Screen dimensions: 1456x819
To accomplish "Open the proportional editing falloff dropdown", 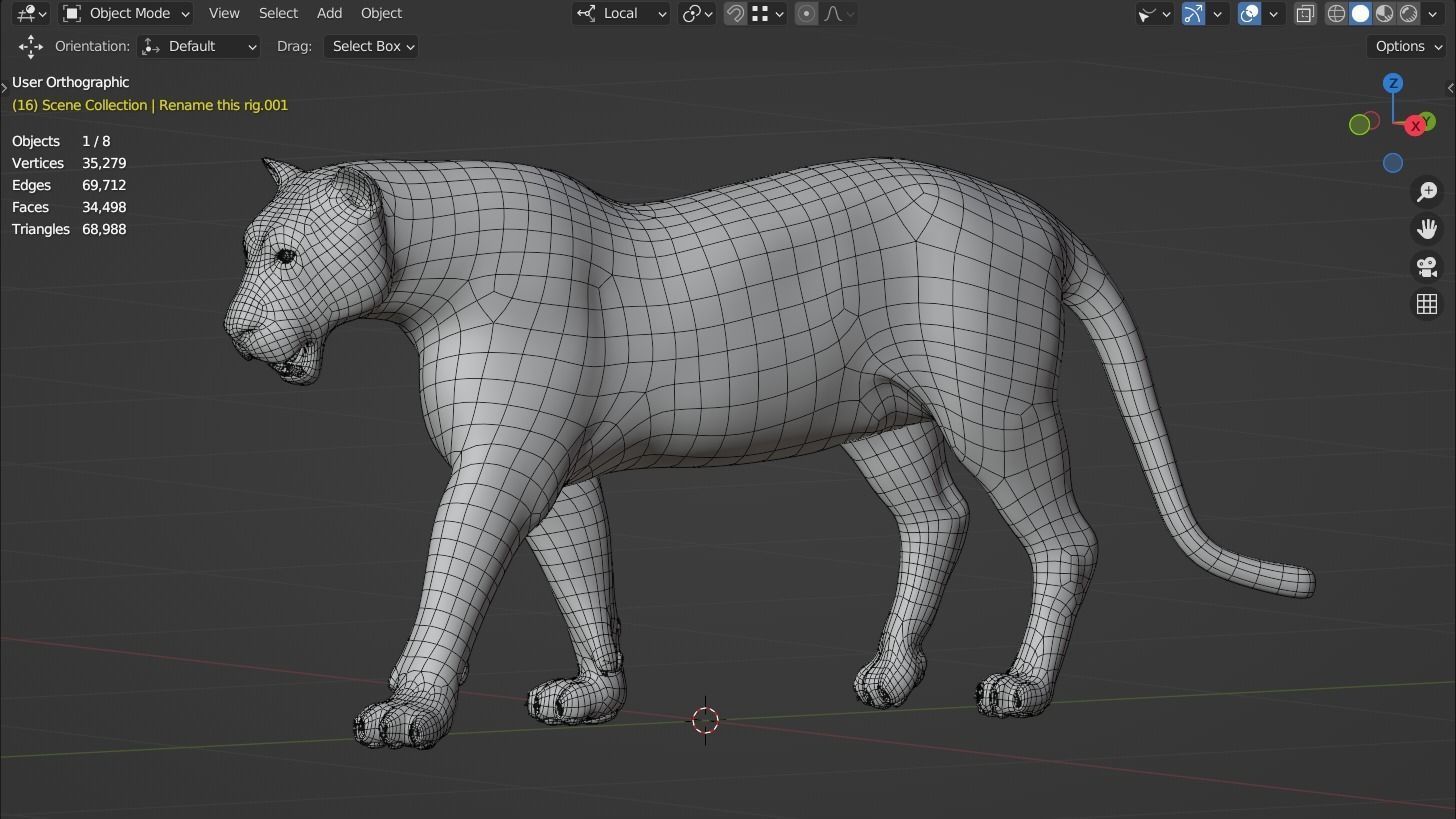I will pyautogui.click(x=838, y=13).
